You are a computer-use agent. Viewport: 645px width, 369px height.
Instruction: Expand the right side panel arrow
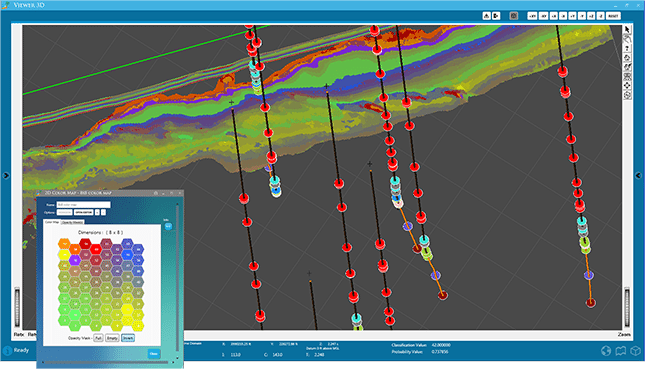click(638, 176)
